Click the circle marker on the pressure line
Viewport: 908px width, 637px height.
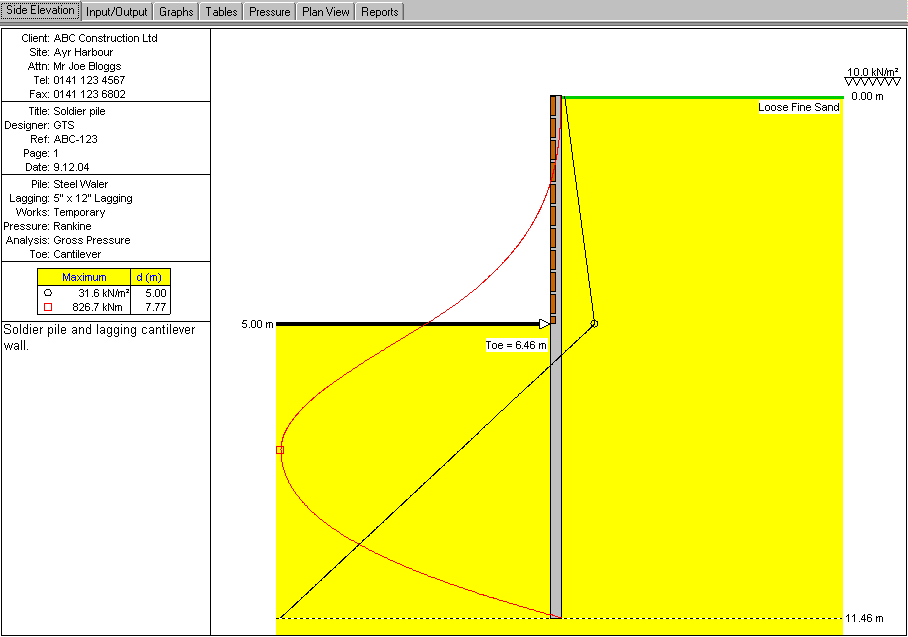tap(594, 323)
